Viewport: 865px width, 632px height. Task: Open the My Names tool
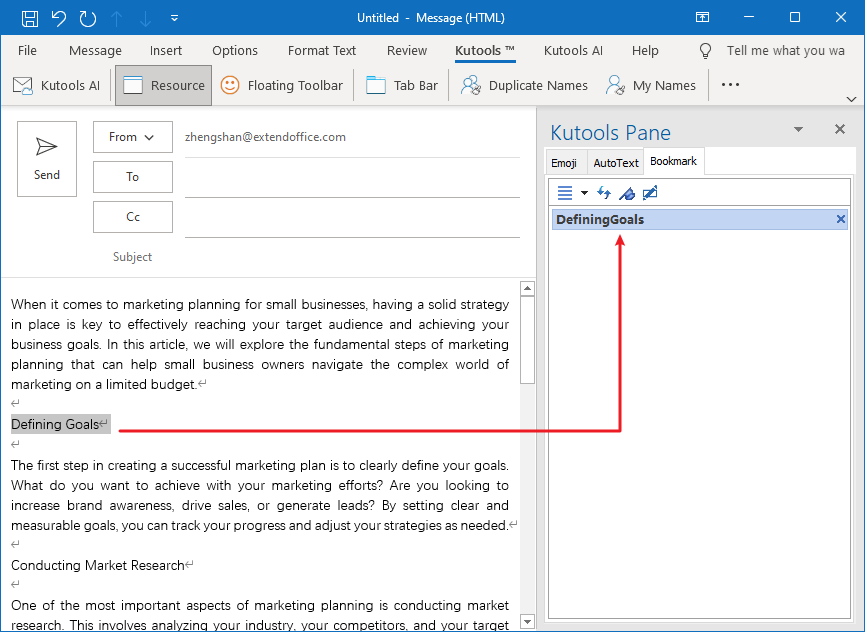651,85
